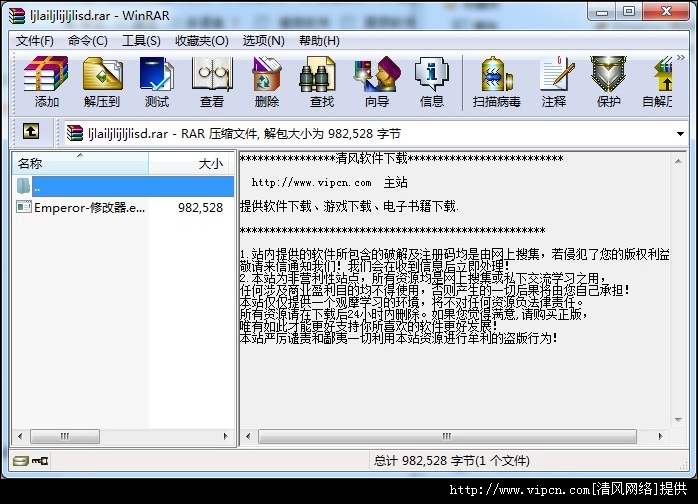698x504 pixels.
Task: Open the 帮助(H) menu
Action: [x=319, y=41]
